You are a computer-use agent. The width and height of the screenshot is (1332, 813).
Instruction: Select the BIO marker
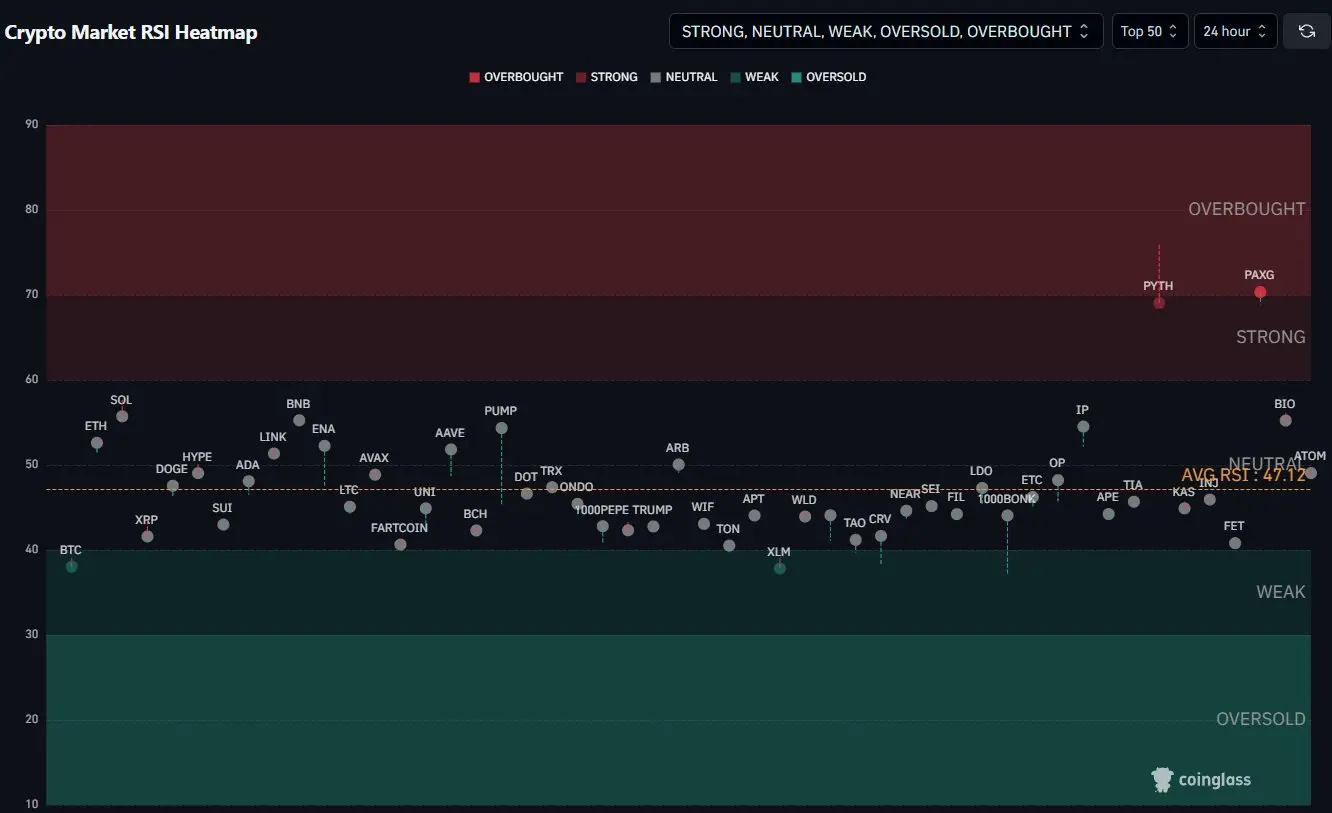(1286, 421)
